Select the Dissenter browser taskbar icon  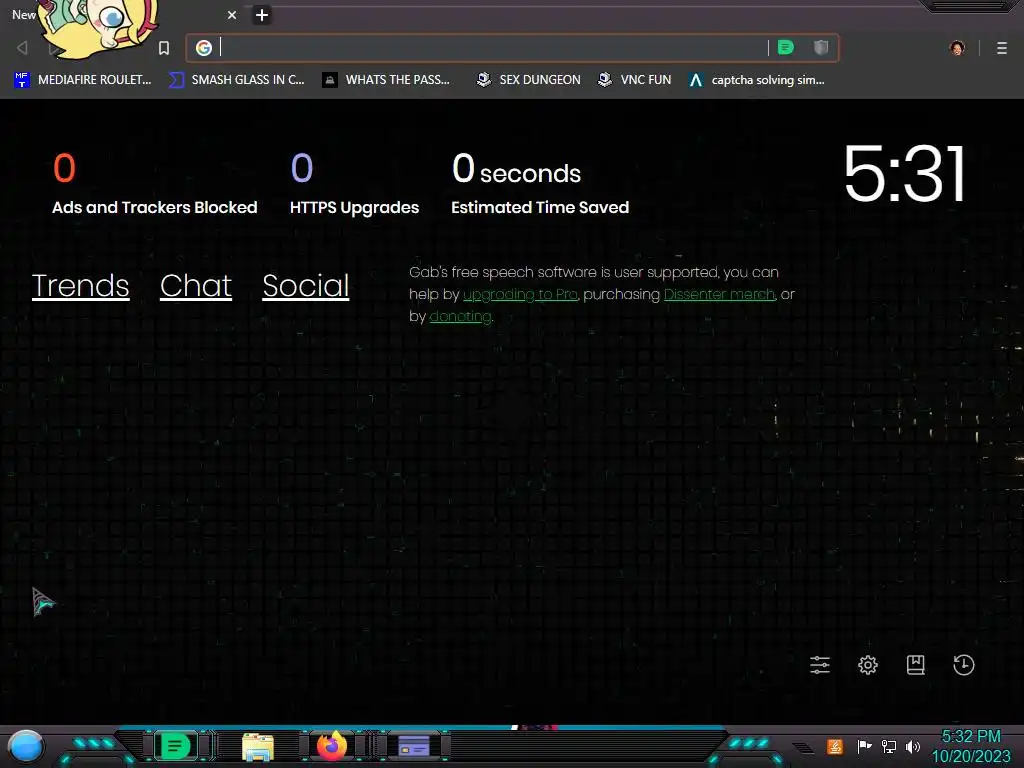175,746
